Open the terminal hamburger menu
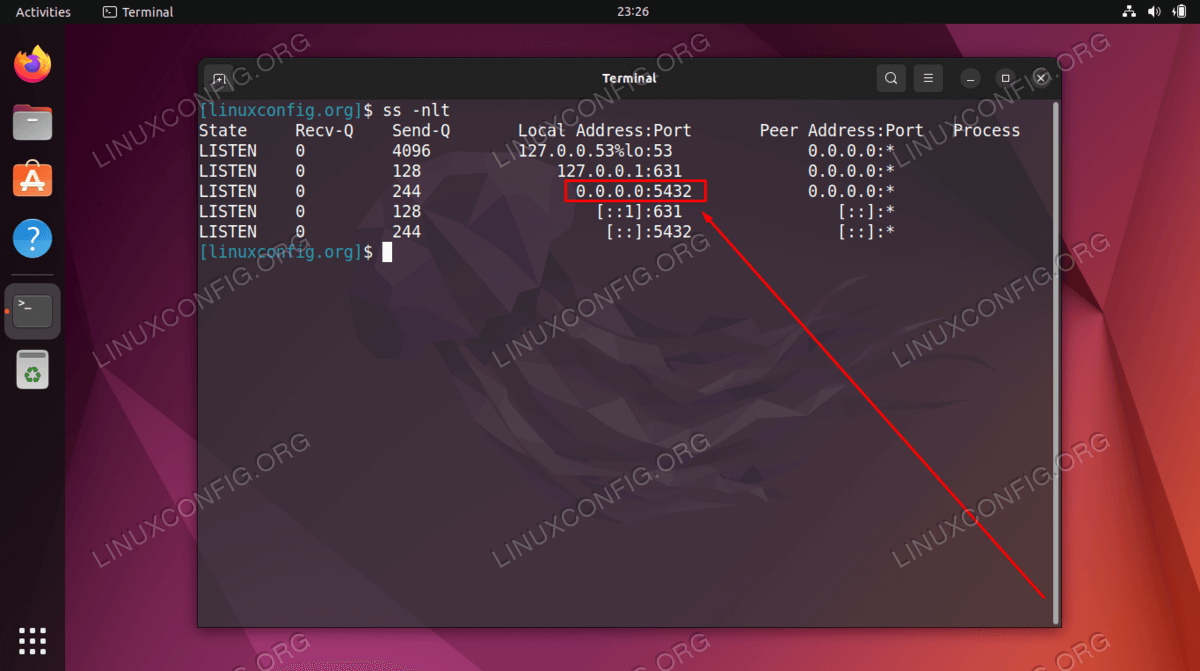Screen dimensions: 1200x671 click(x=928, y=78)
